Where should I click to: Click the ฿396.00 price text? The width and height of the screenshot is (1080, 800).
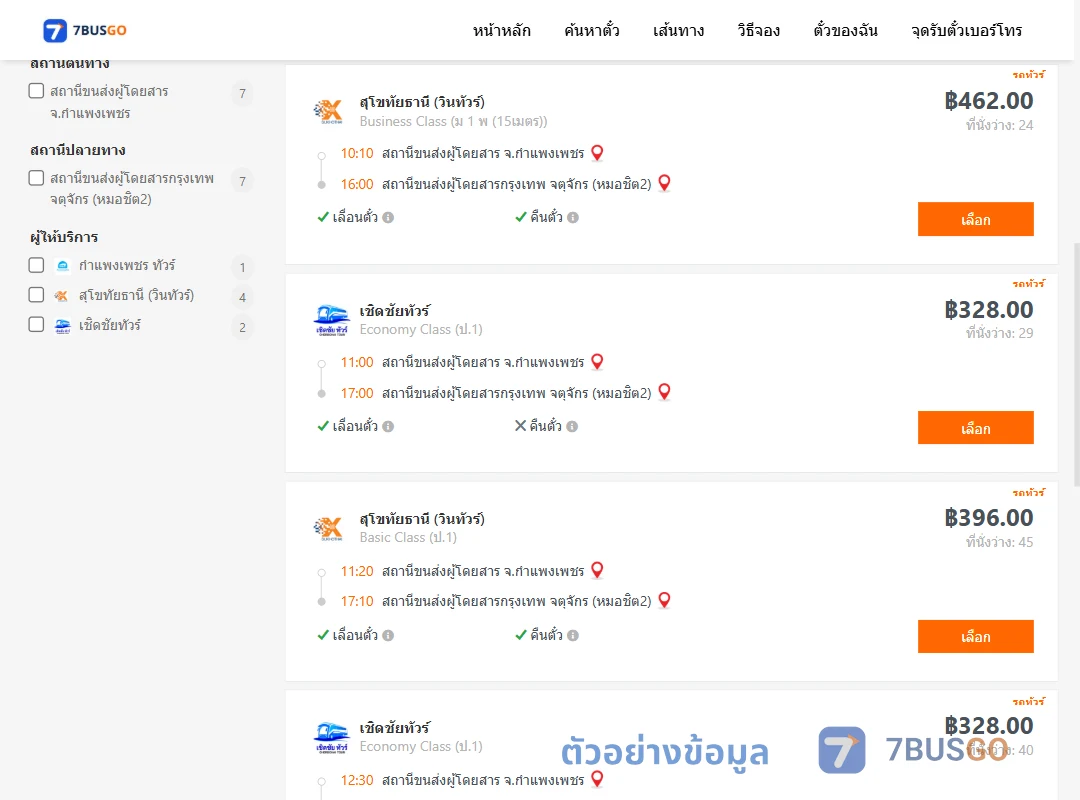(988, 518)
